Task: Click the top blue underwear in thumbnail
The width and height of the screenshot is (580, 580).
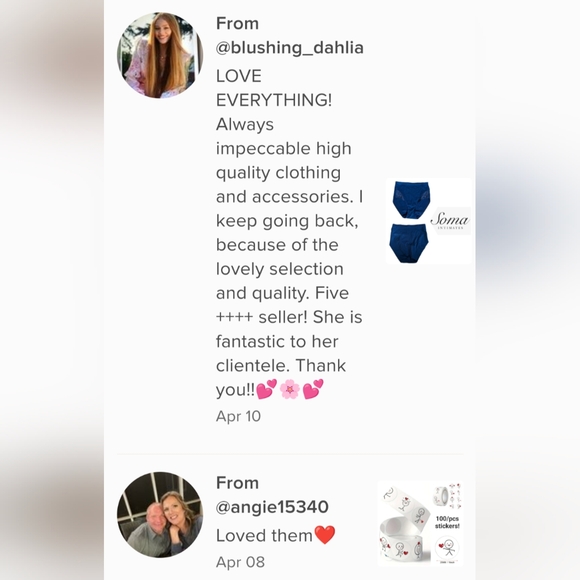Action: 411,200
